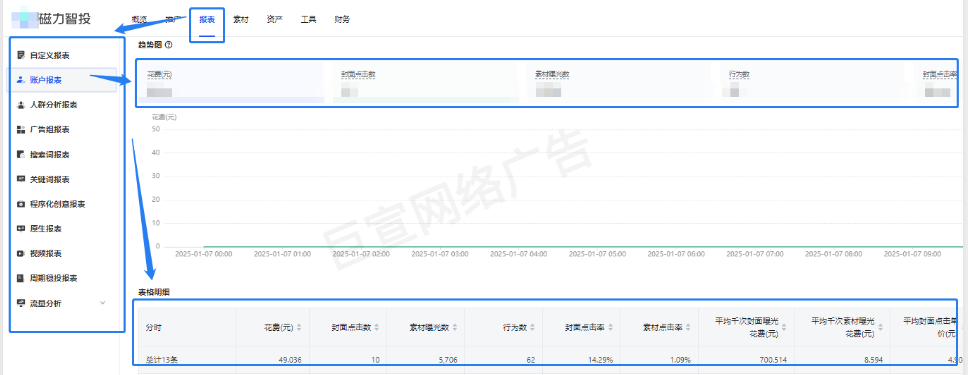Viewport: 968px width, 375px height.
Task: Sort the table by 素材曝光数 column
Action: 454,328
